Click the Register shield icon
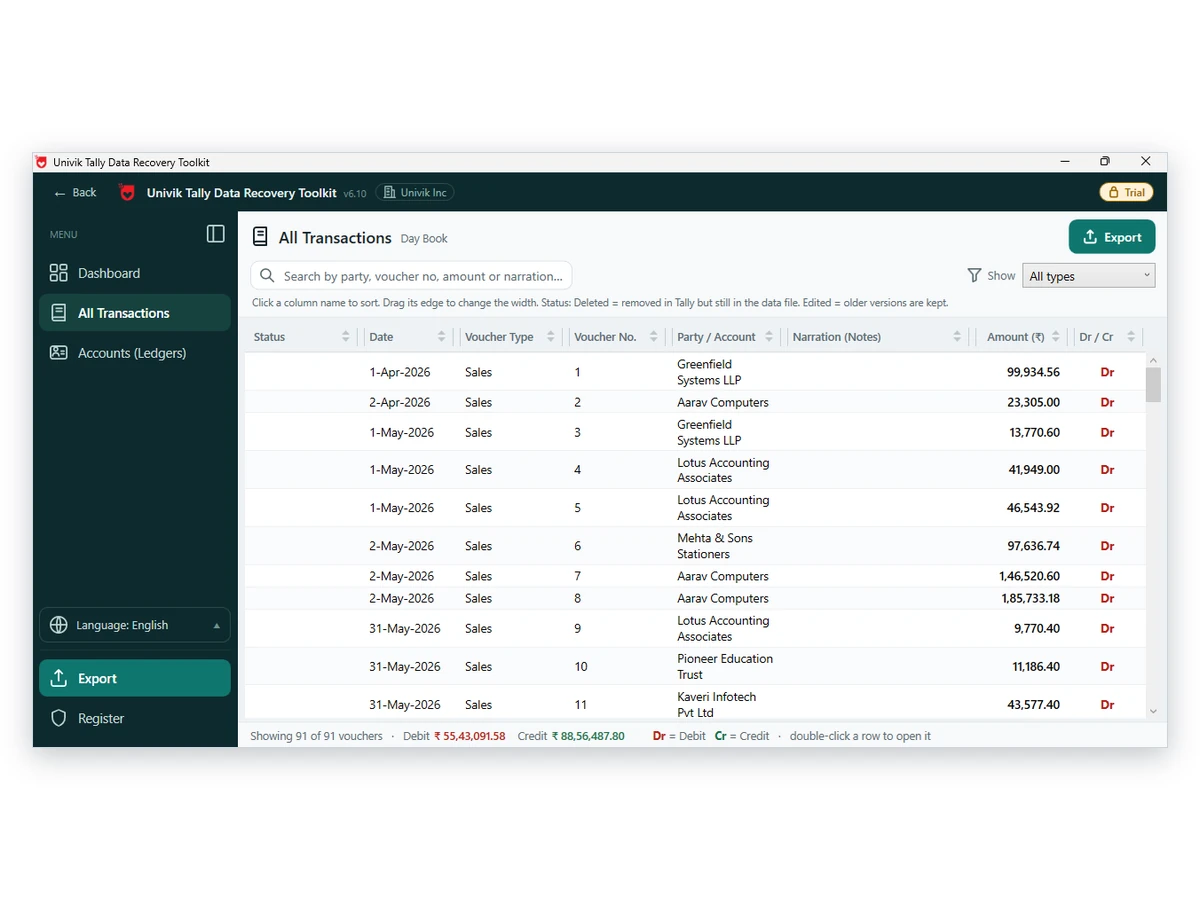The height and width of the screenshot is (900, 1200). [59, 718]
